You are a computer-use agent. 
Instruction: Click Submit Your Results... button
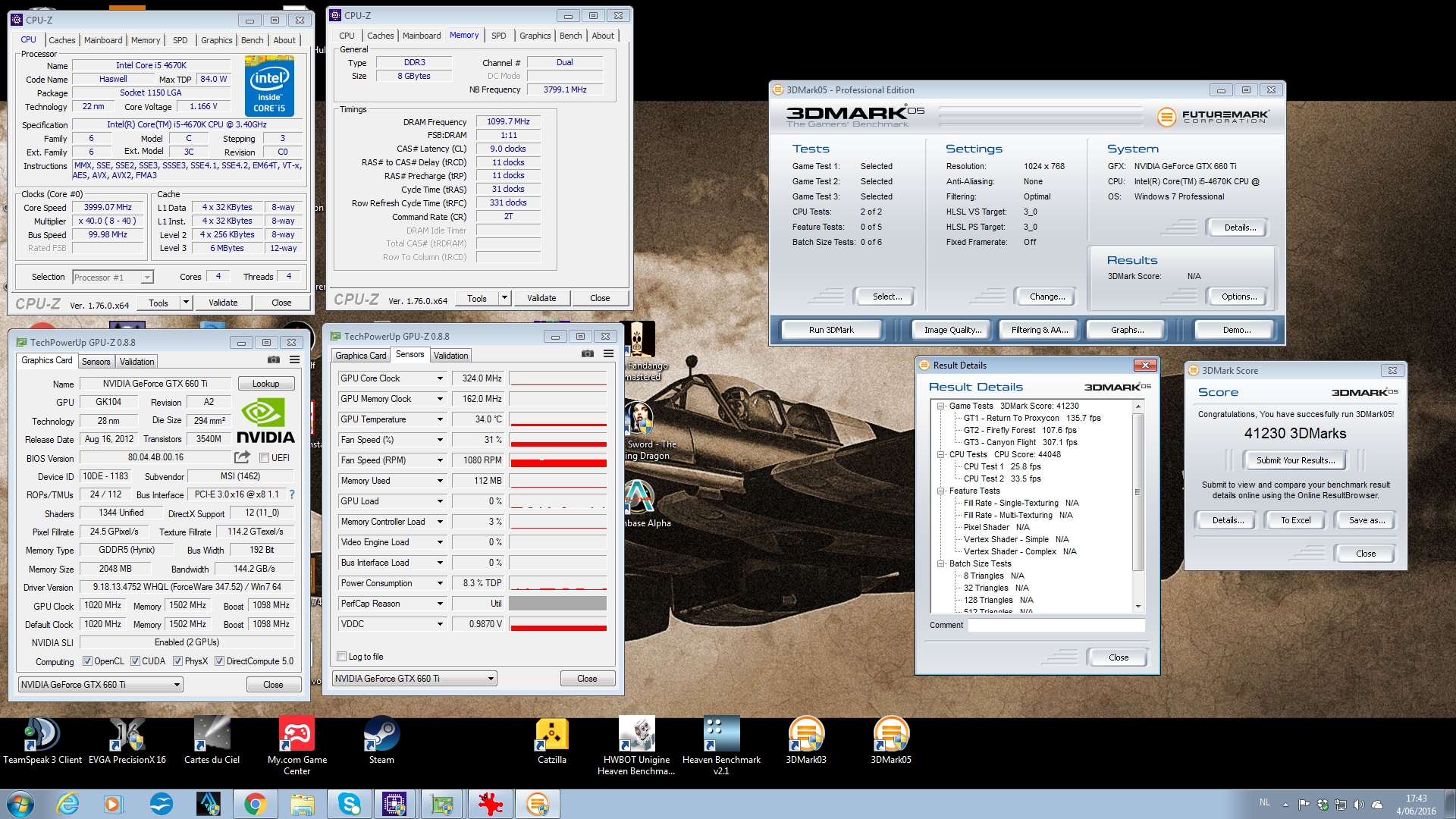pos(1295,460)
